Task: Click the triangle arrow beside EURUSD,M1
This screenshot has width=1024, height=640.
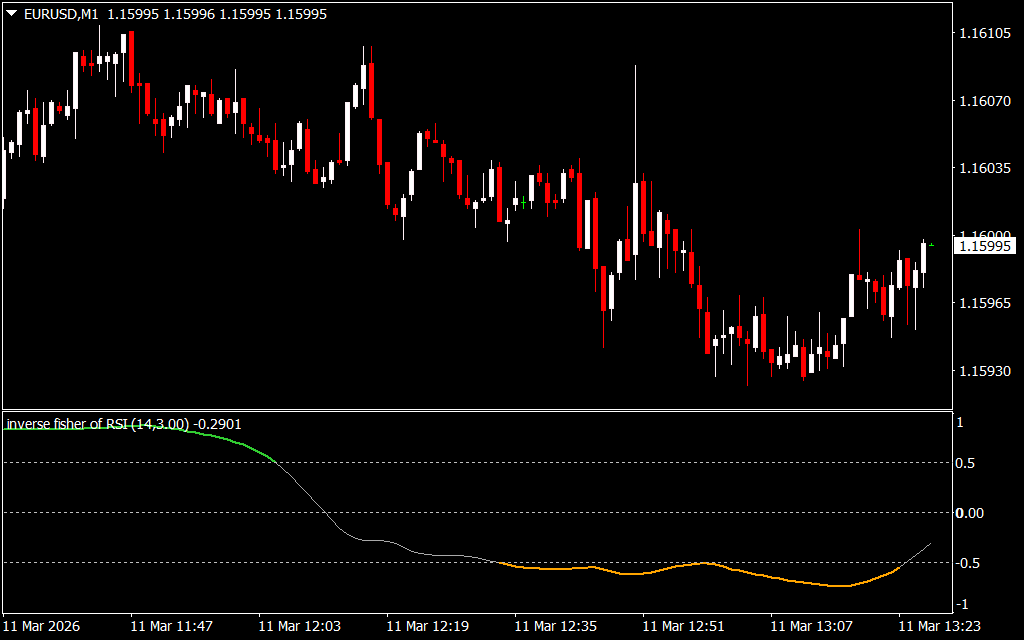Action: point(12,14)
